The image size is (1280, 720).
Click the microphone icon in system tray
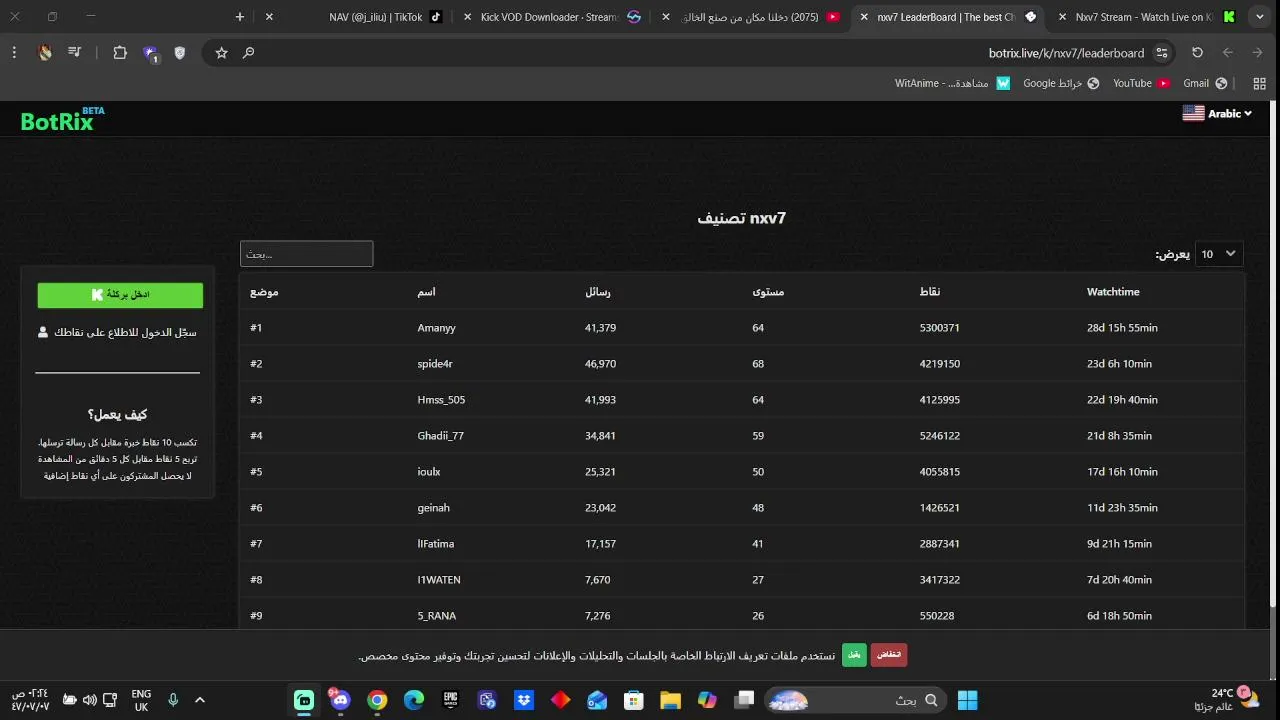coord(173,700)
